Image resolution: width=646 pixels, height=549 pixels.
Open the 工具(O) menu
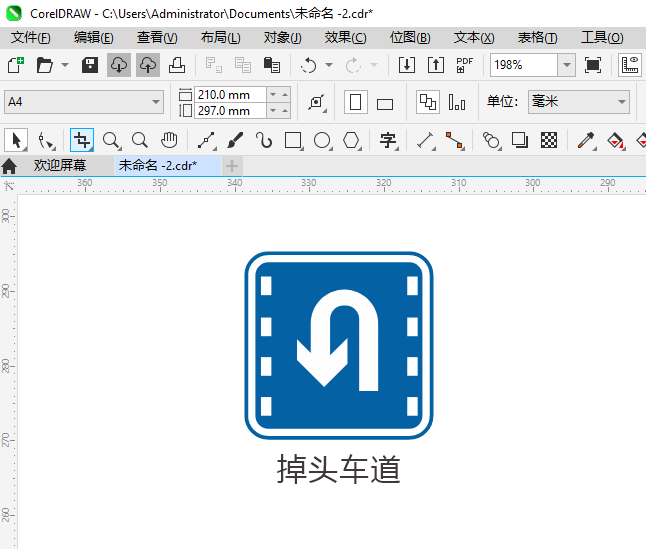coord(602,37)
